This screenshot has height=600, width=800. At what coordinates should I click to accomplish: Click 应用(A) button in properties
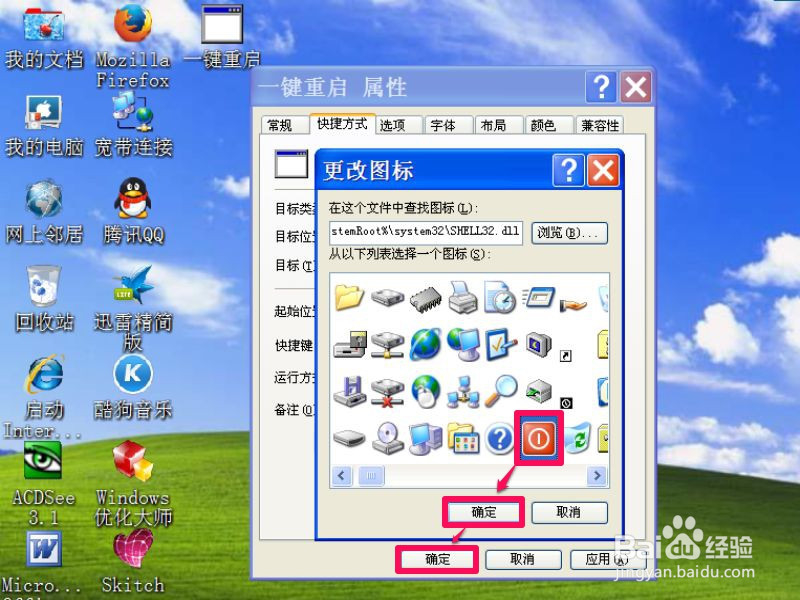(607, 559)
